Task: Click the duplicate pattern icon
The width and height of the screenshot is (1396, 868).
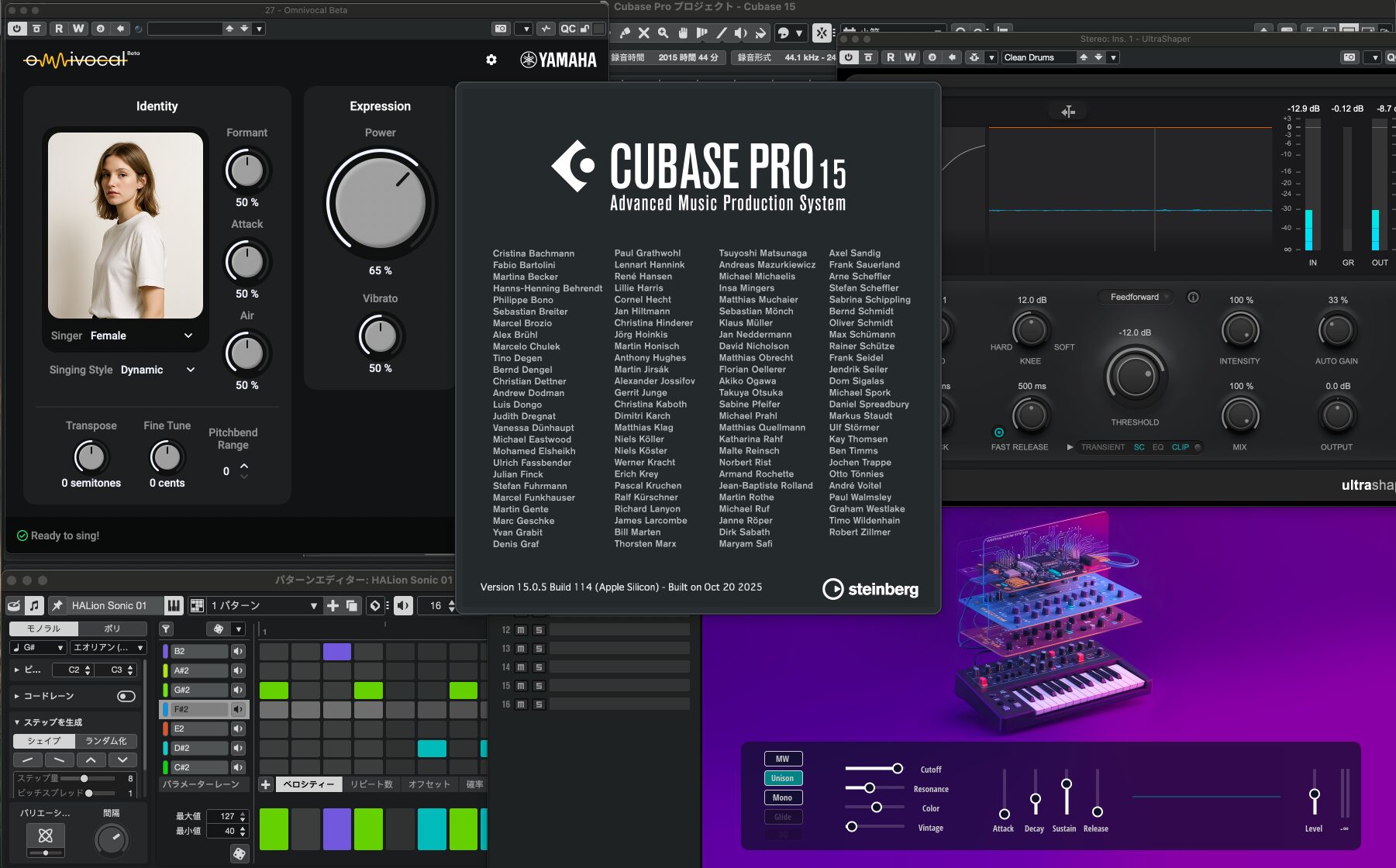Action: click(x=352, y=605)
